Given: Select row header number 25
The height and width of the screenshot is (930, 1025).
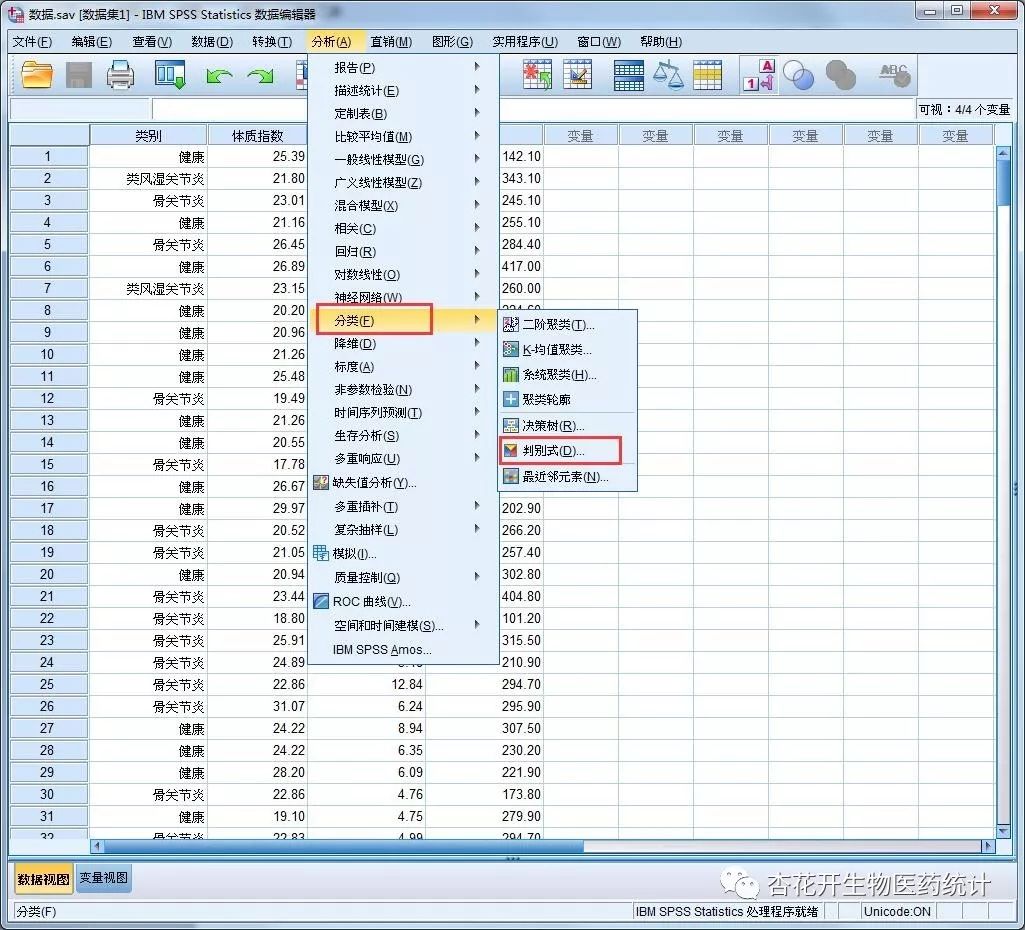Looking at the screenshot, I should click(48, 684).
